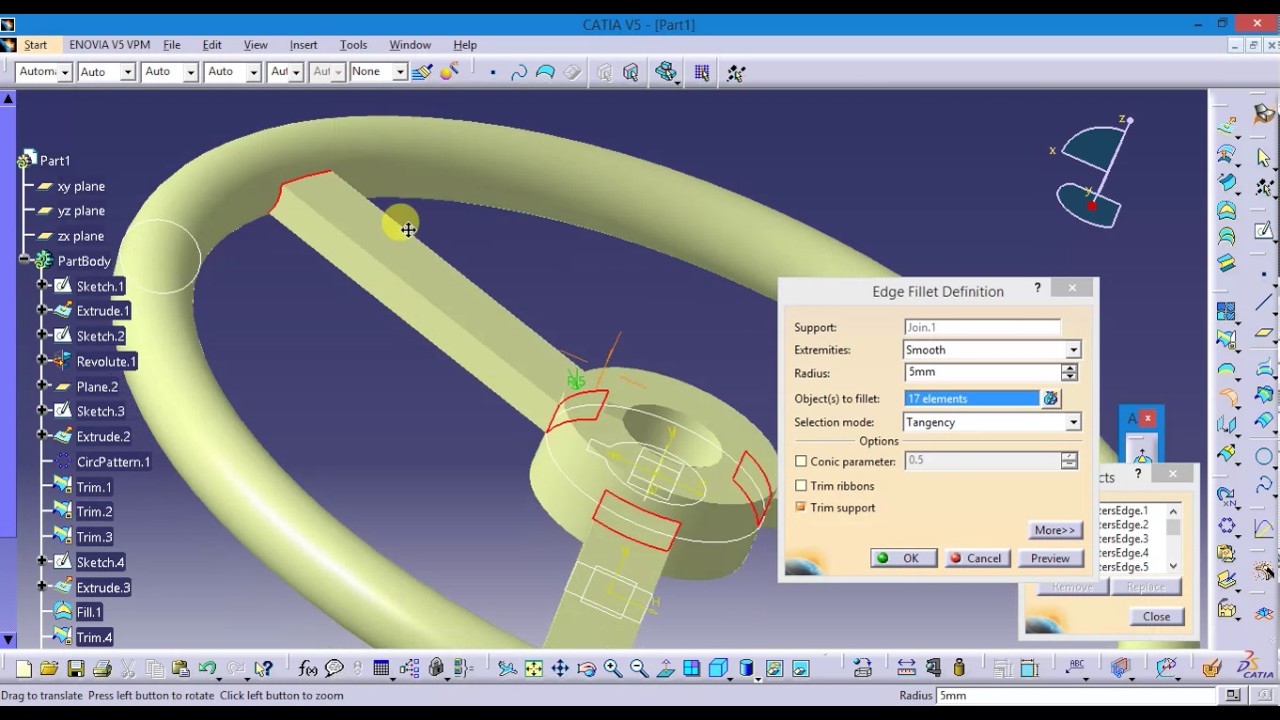Open the ENOVIA V5 VPM menu
1280x720 pixels.
tap(109, 45)
